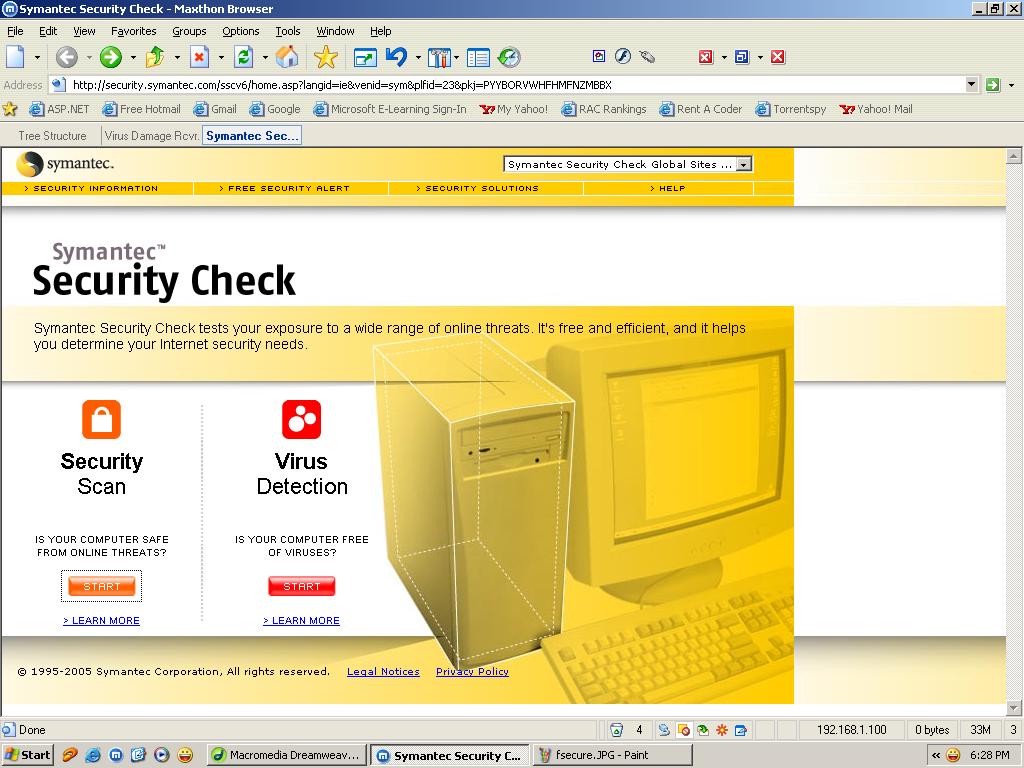The height and width of the screenshot is (768, 1024).
Task: Open the Privacy Policy link
Action: [472, 671]
